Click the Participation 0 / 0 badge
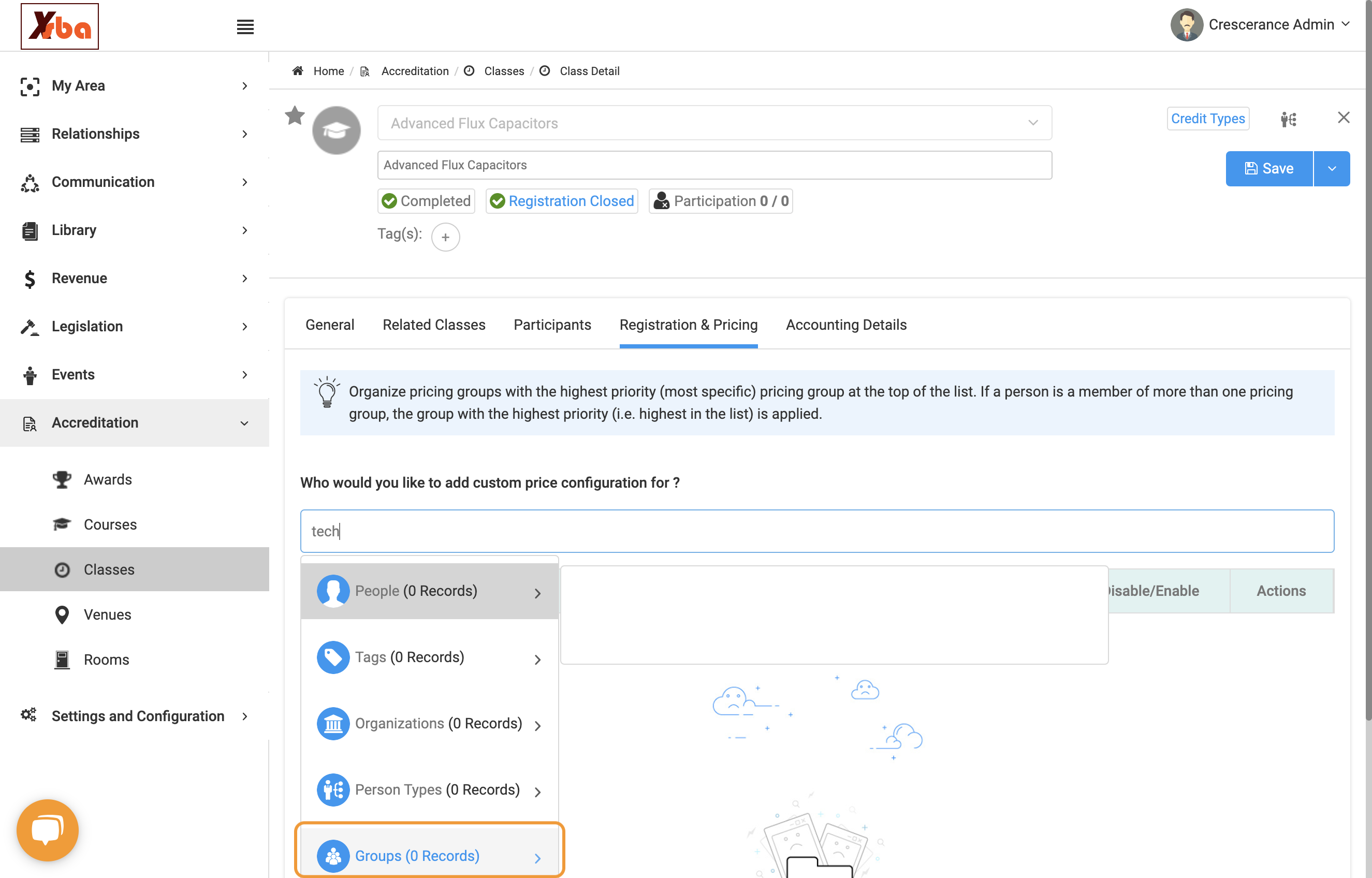Viewport: 1372px width, 878px height. click(721, 201)
